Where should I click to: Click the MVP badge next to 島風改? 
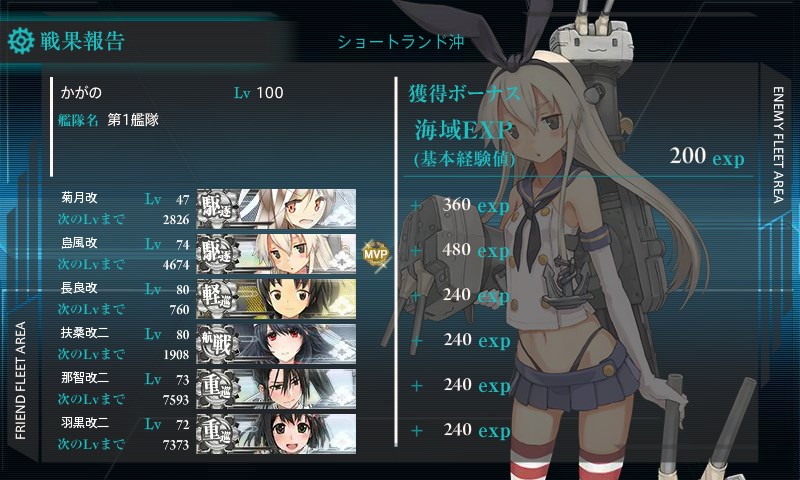point(376,254)
